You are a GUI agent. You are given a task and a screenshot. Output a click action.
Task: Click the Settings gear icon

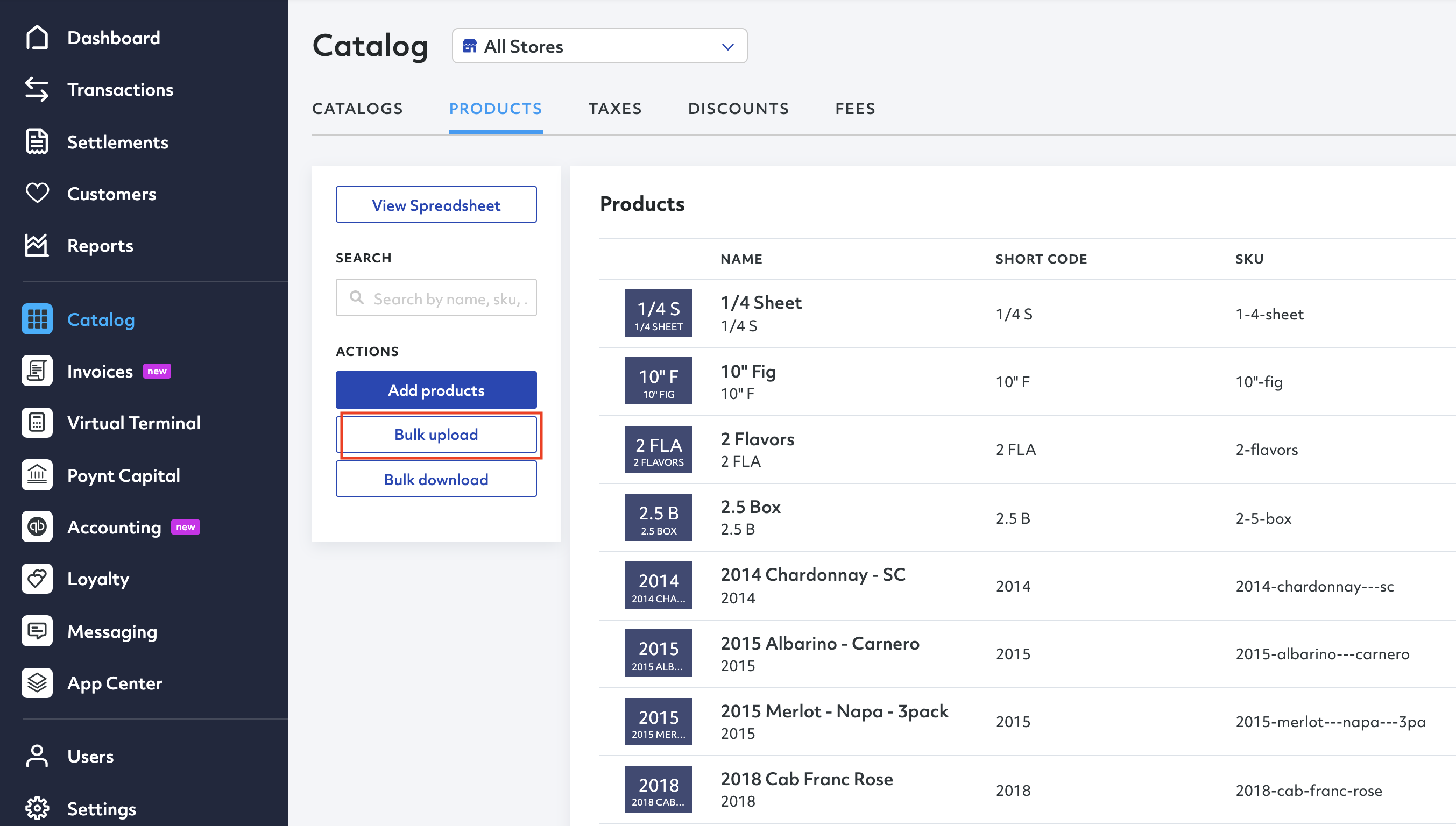tap(37, 808)
